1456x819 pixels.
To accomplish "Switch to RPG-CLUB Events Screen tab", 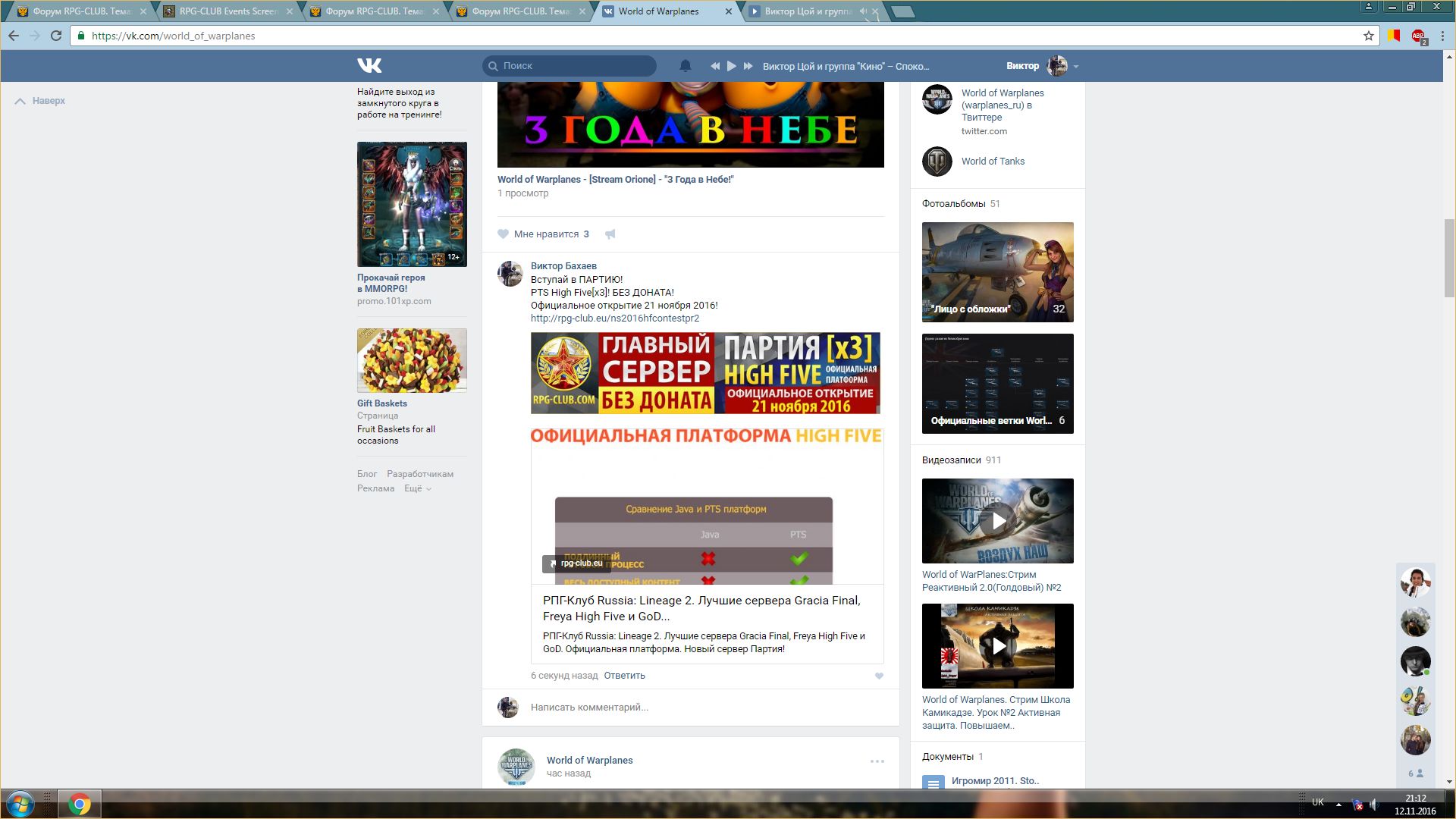I will tap(227, 11).
